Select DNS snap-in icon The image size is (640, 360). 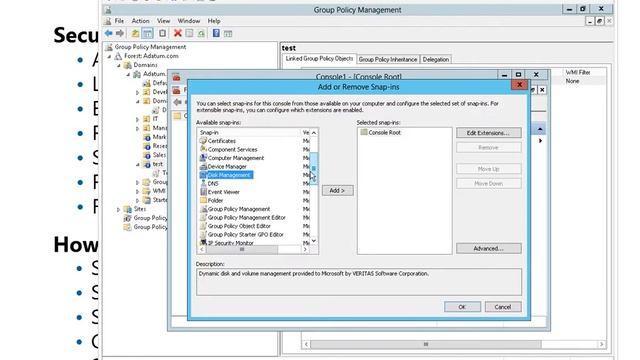click(x=203, y=184)
